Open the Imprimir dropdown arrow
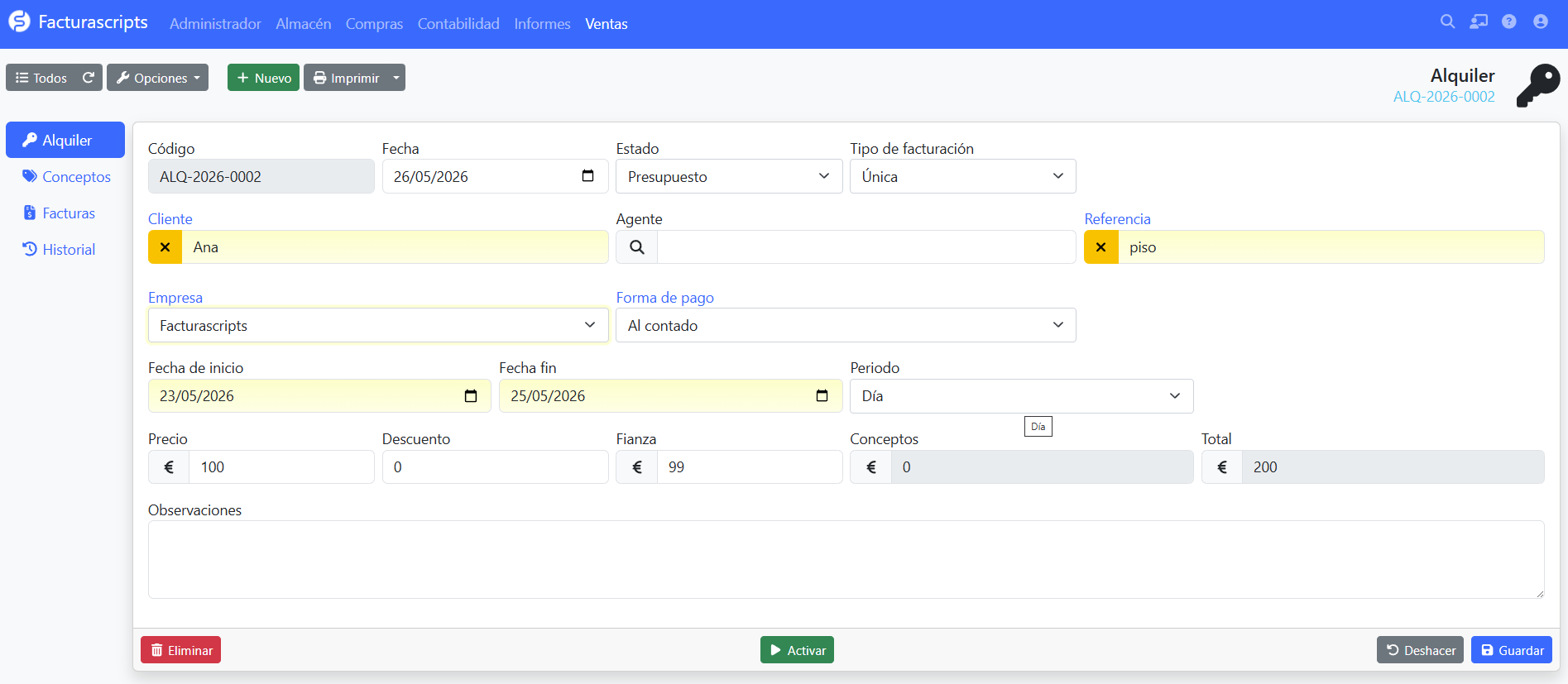1568x684 pixels. [396, 78]
